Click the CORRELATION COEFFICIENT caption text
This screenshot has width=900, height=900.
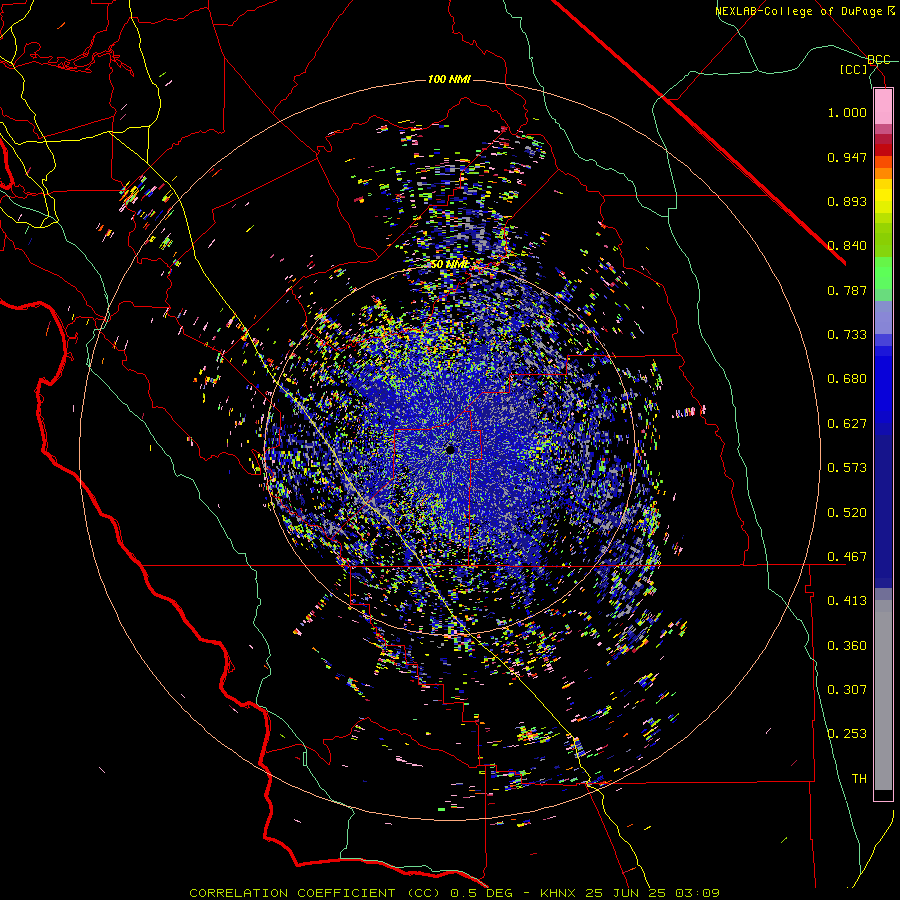[x=292, y=893]
